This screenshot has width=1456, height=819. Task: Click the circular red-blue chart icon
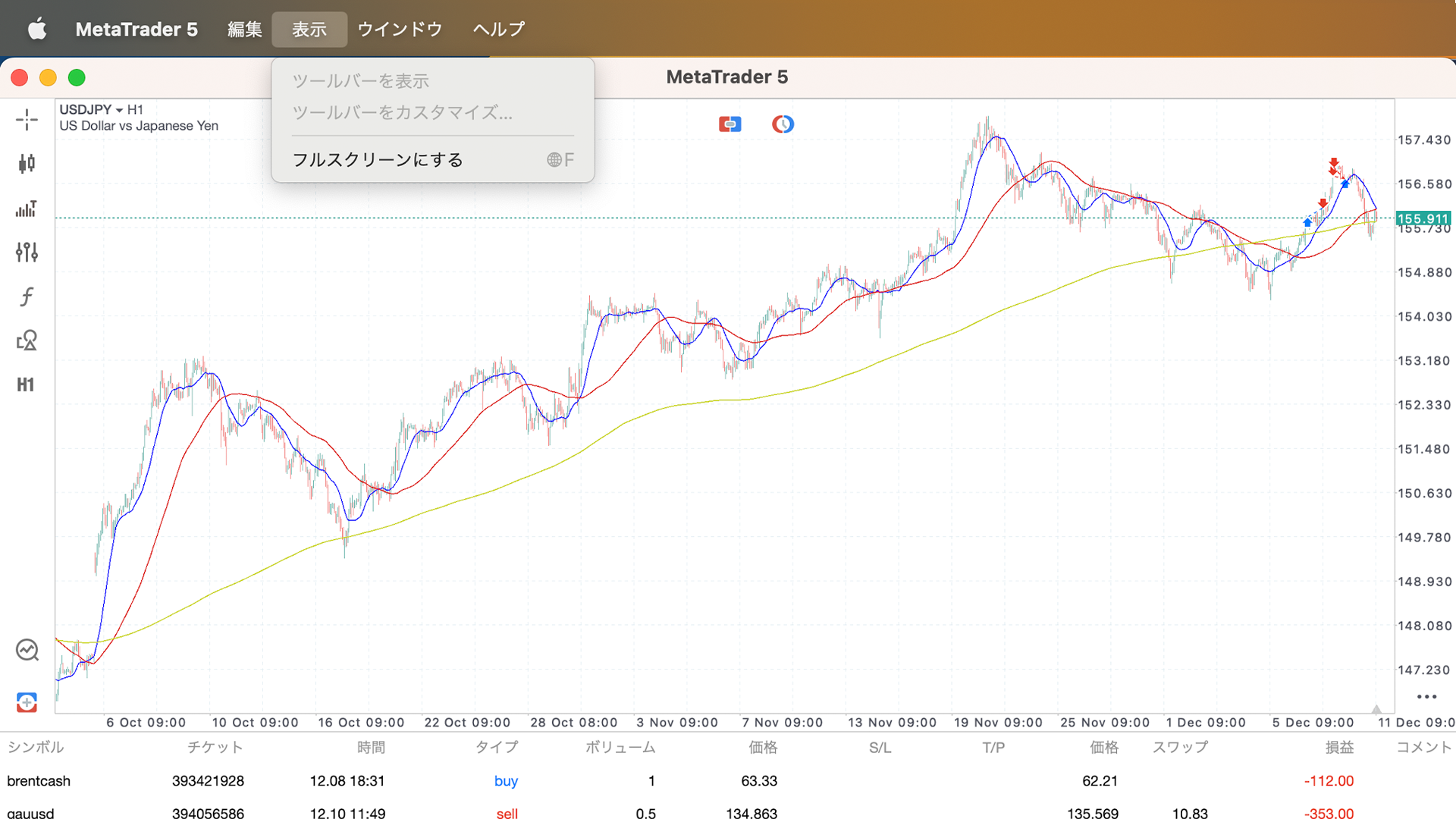pyautogui.click(x=783, y=124)
